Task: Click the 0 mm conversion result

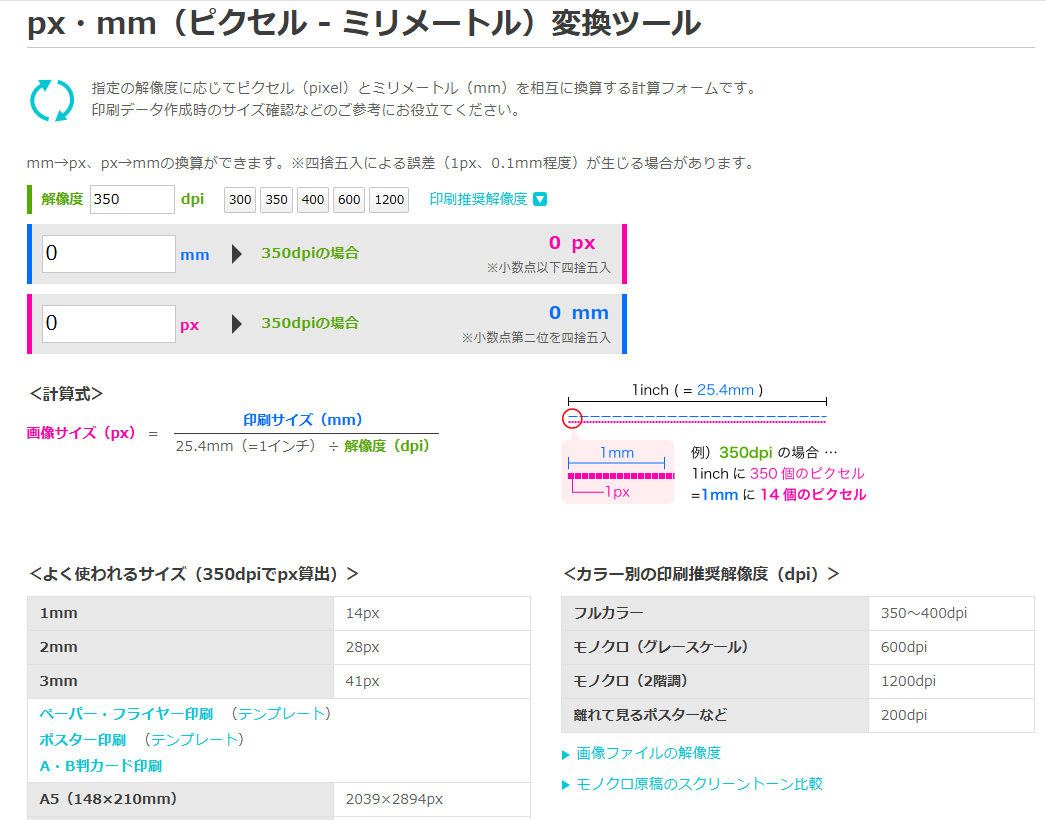Action: coord(578,313)
